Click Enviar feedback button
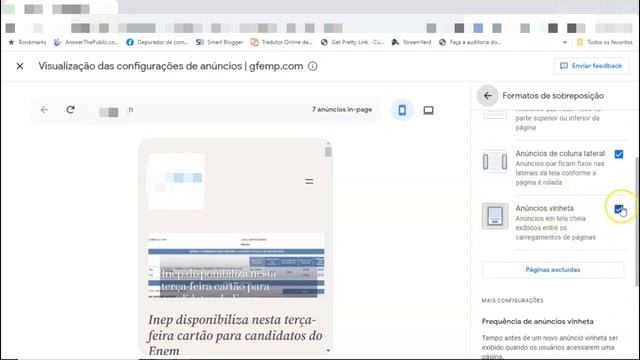 pyautogui.click(x=591, y=66)
